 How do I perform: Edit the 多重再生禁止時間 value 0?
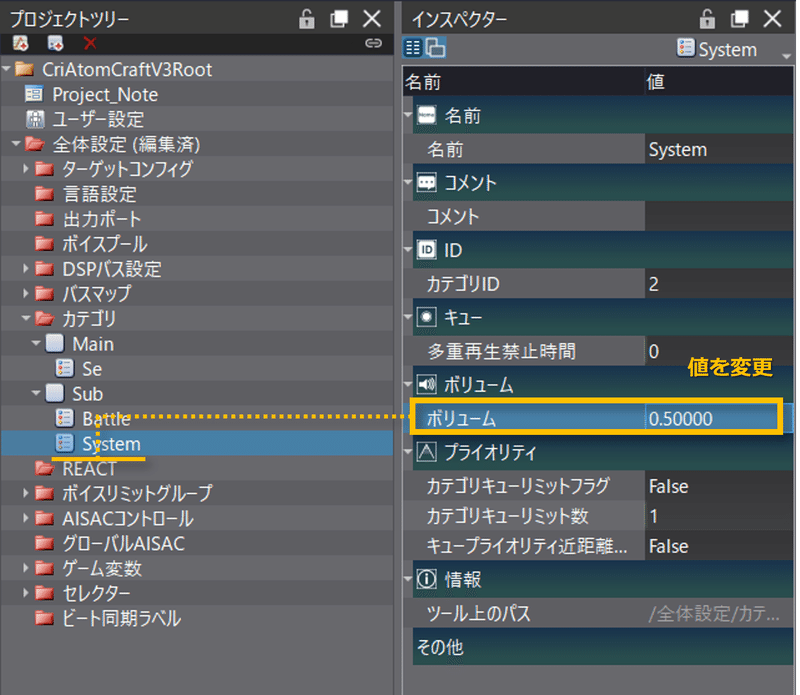718,351
